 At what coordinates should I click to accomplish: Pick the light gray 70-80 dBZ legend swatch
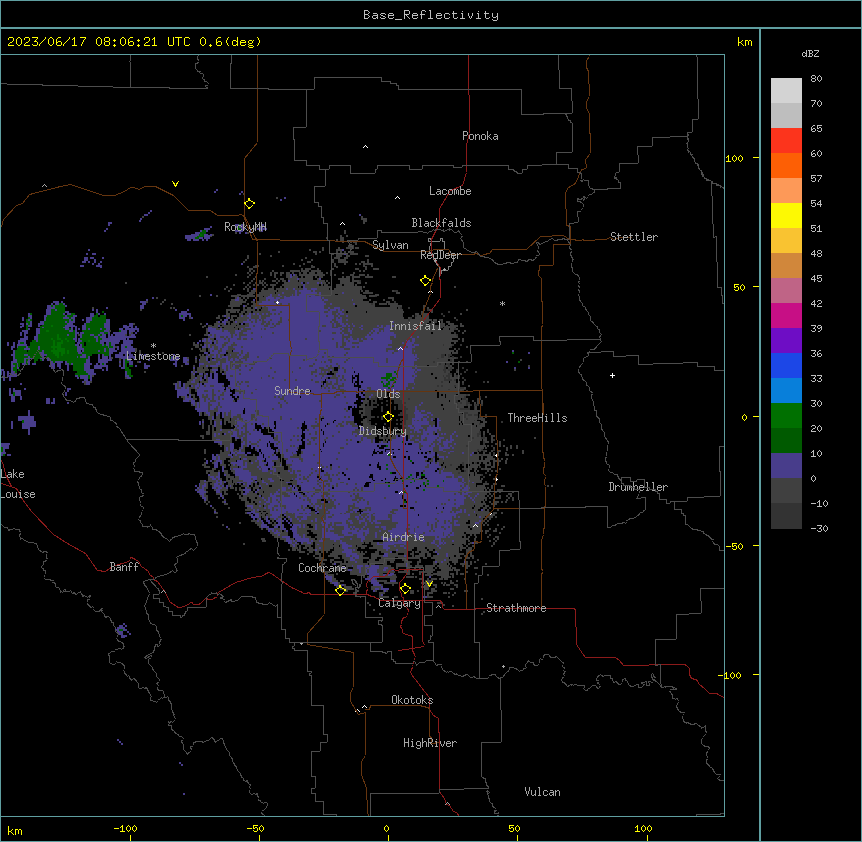pyautogui.click(x=786, y=91)
